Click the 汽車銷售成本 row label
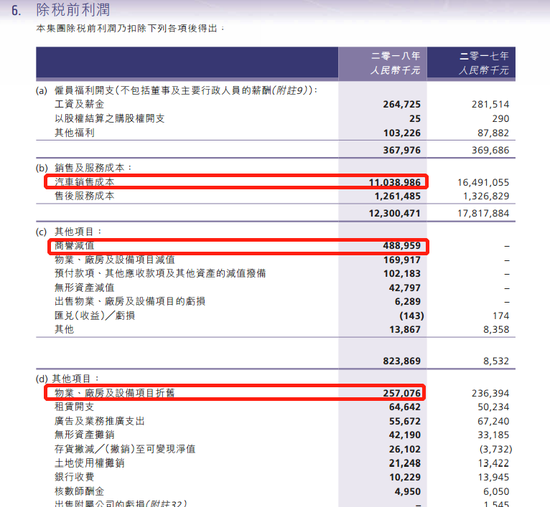This screenshot has width=550, height=507. click(84, 182)
